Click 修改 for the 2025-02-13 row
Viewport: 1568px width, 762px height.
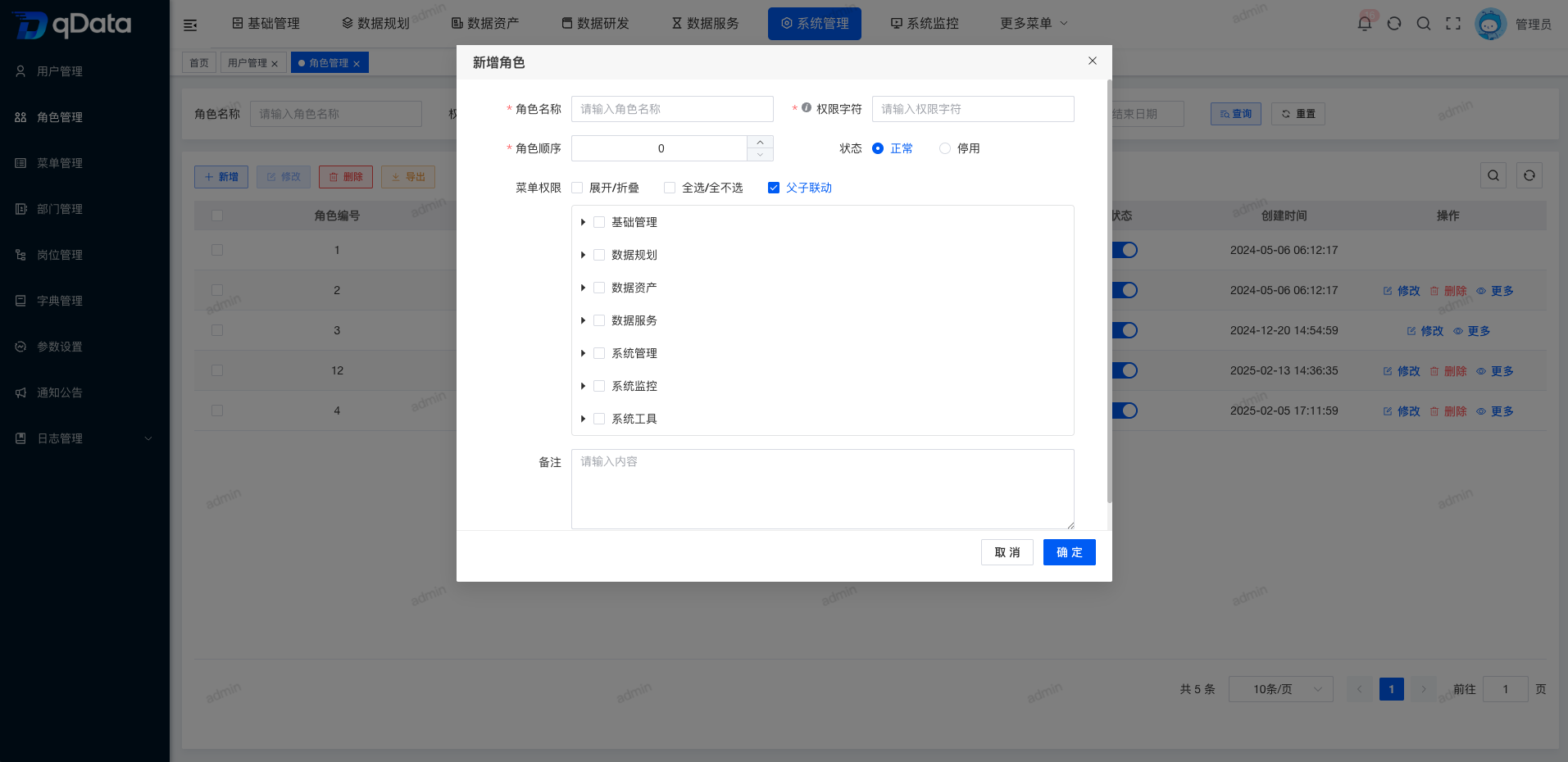(1402, 371)
